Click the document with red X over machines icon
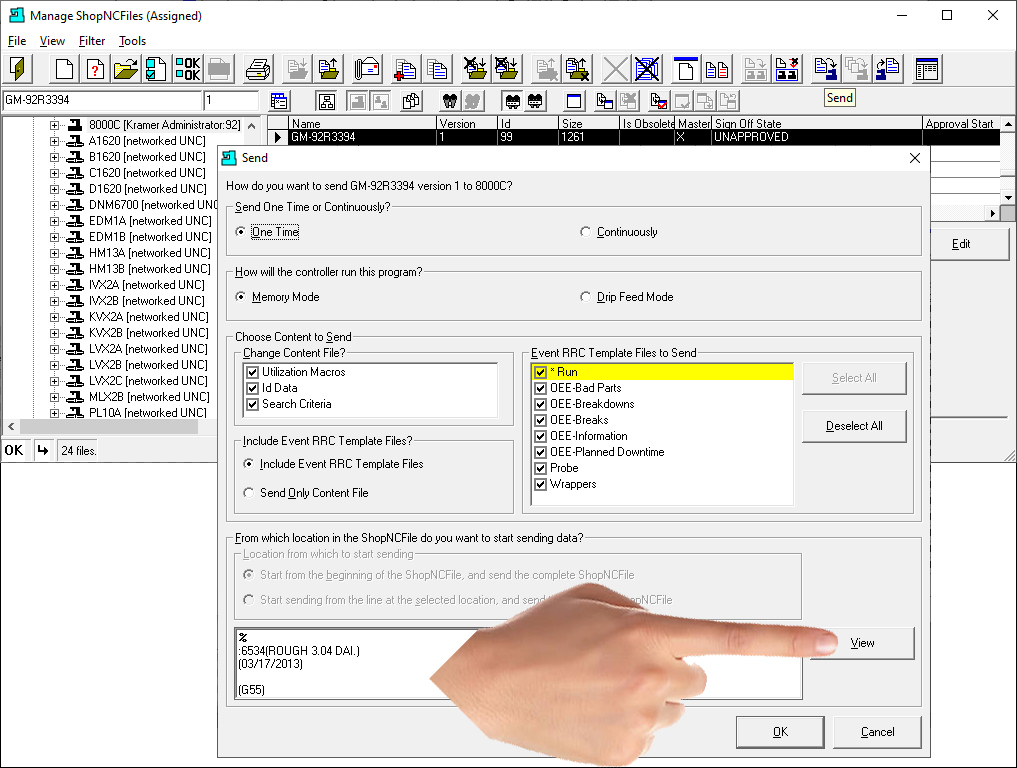The height and width of the screenshot is (768, 1017). [787, 69]
